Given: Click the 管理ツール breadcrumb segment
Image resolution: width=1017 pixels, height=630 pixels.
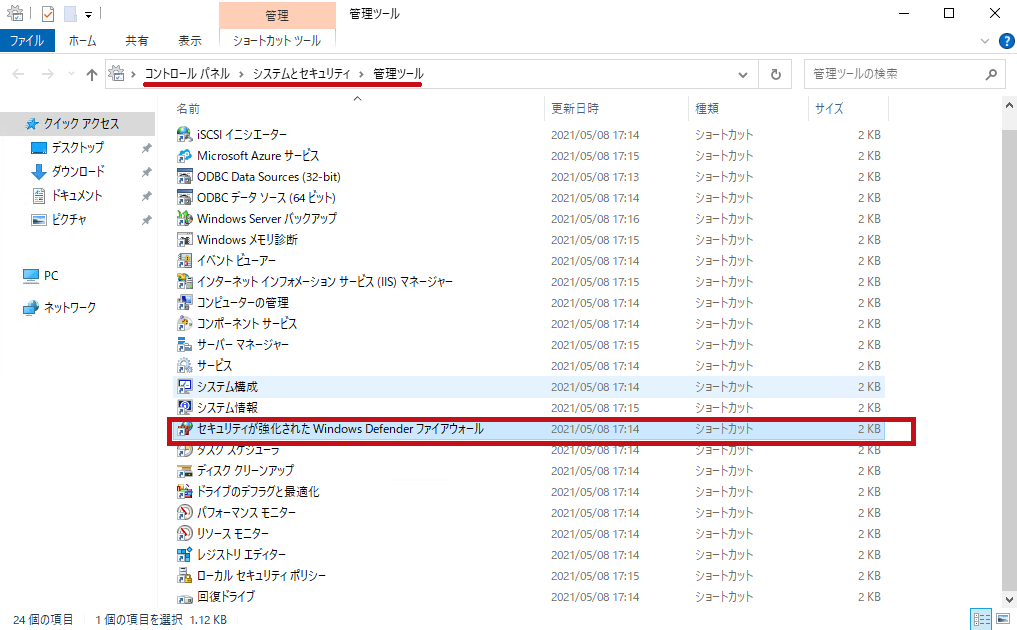Looking at the screenshot, I should point(398,74).
